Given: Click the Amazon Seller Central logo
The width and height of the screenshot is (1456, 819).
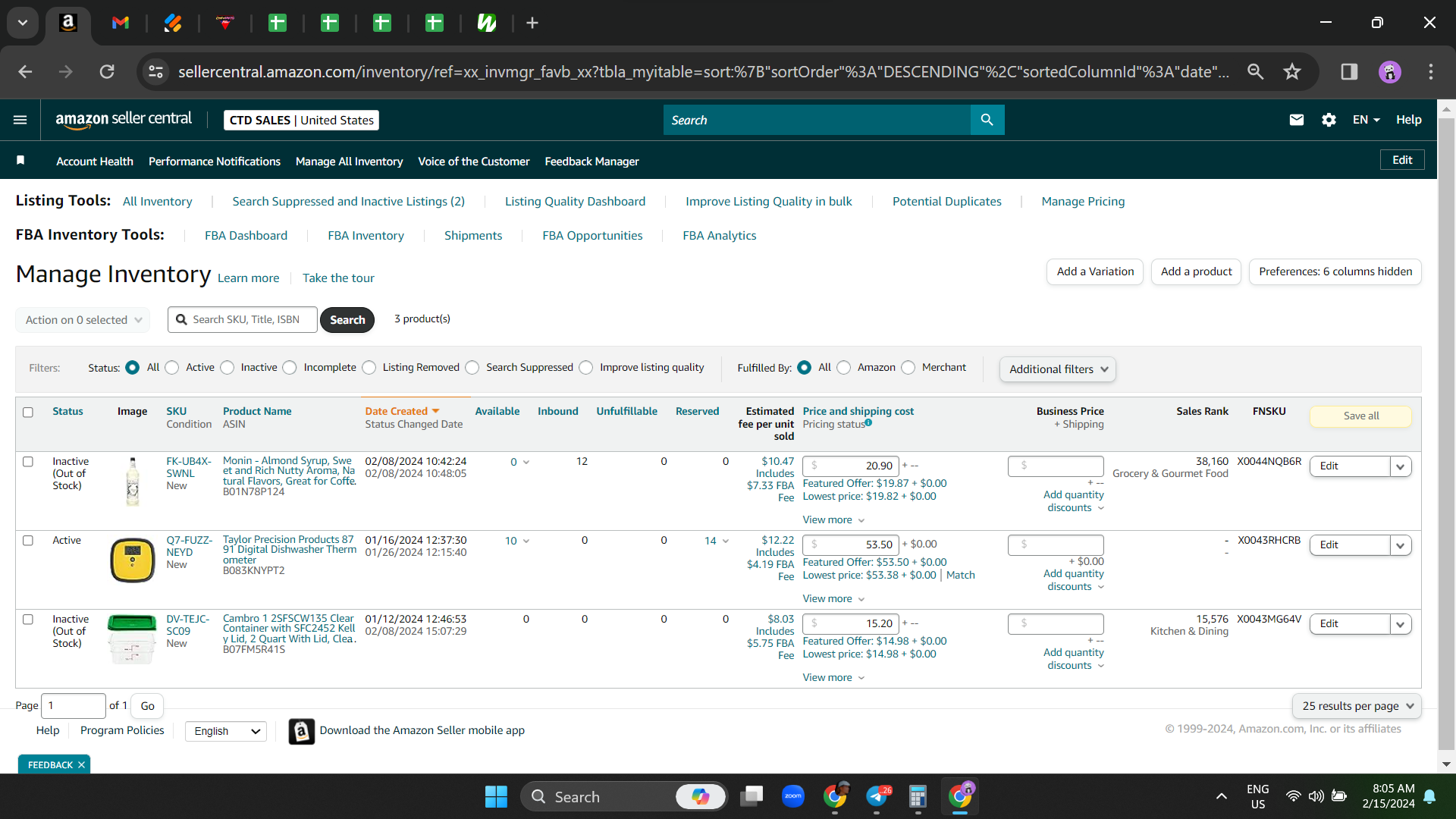Looking at the screenshot, I should (124, 120).
